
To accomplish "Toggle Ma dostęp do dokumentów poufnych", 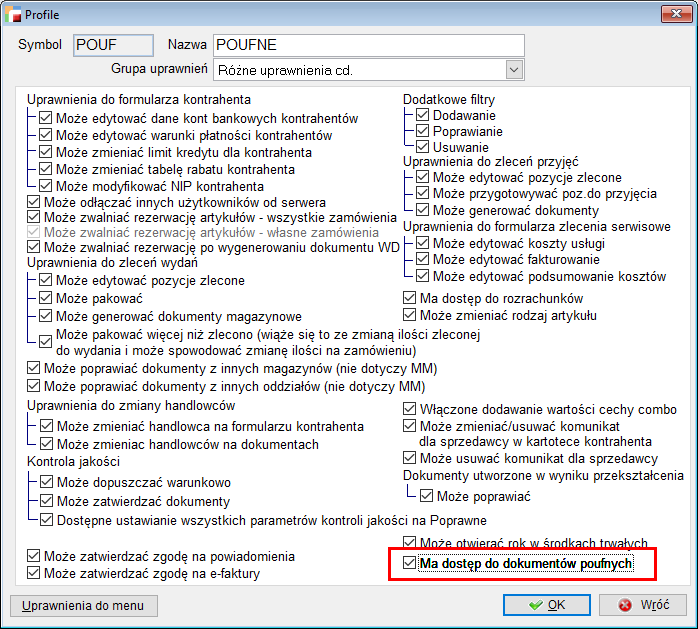I will tap(409, 564).
